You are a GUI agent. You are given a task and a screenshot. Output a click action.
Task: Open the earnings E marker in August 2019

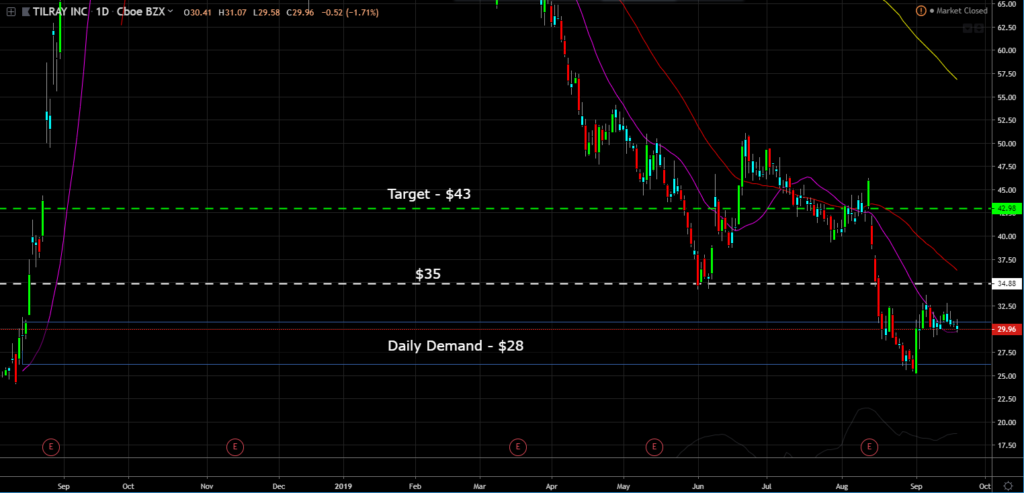(x=869, y=447)
